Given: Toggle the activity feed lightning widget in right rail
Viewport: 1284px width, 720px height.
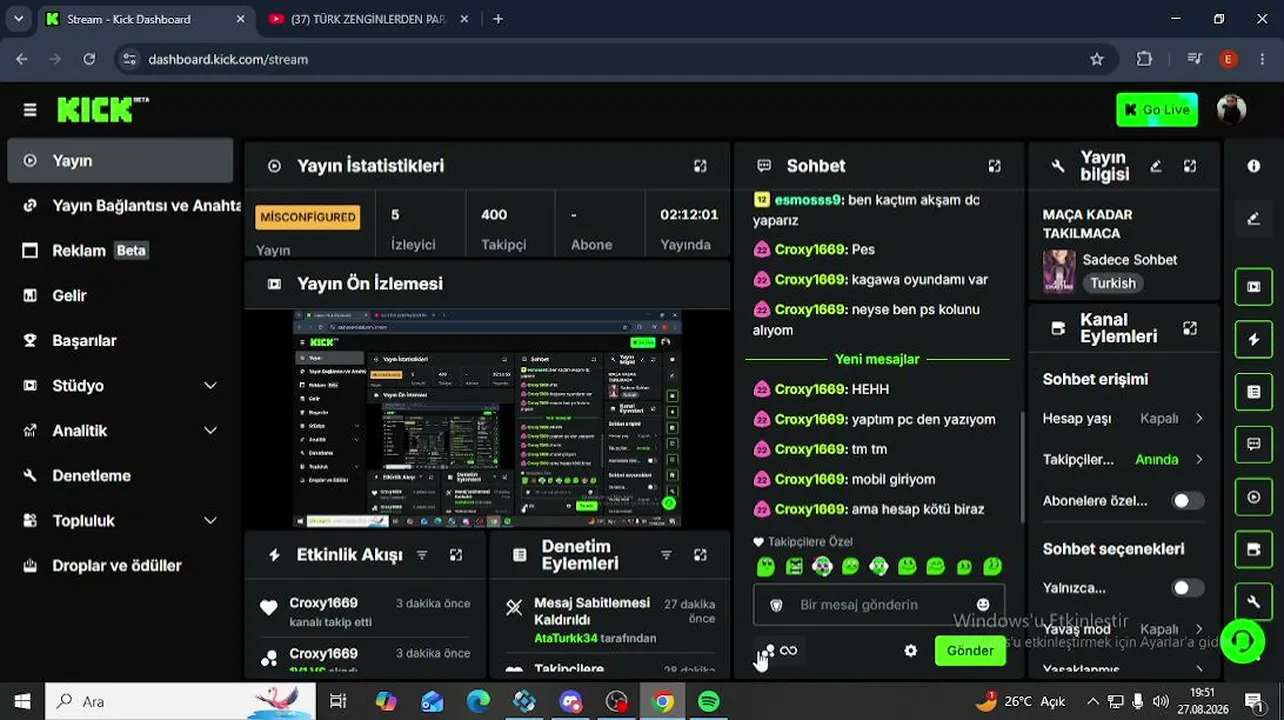Looking at the screenshot, I should tap(1254, 340).
